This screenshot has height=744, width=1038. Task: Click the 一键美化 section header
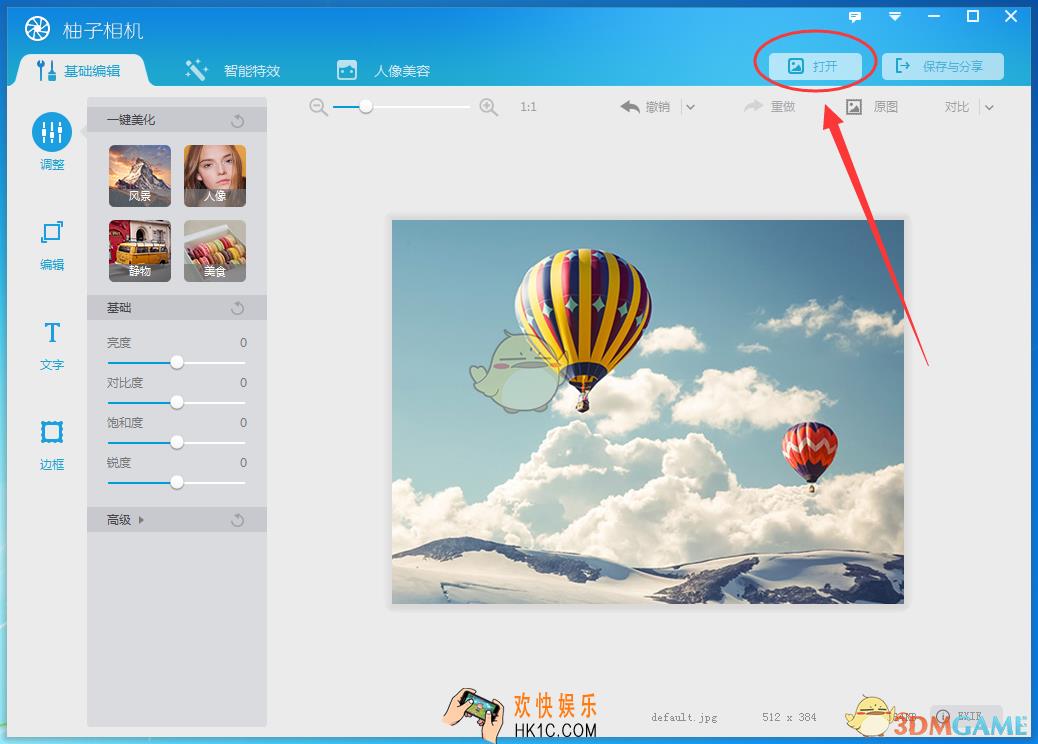[177, 120]
